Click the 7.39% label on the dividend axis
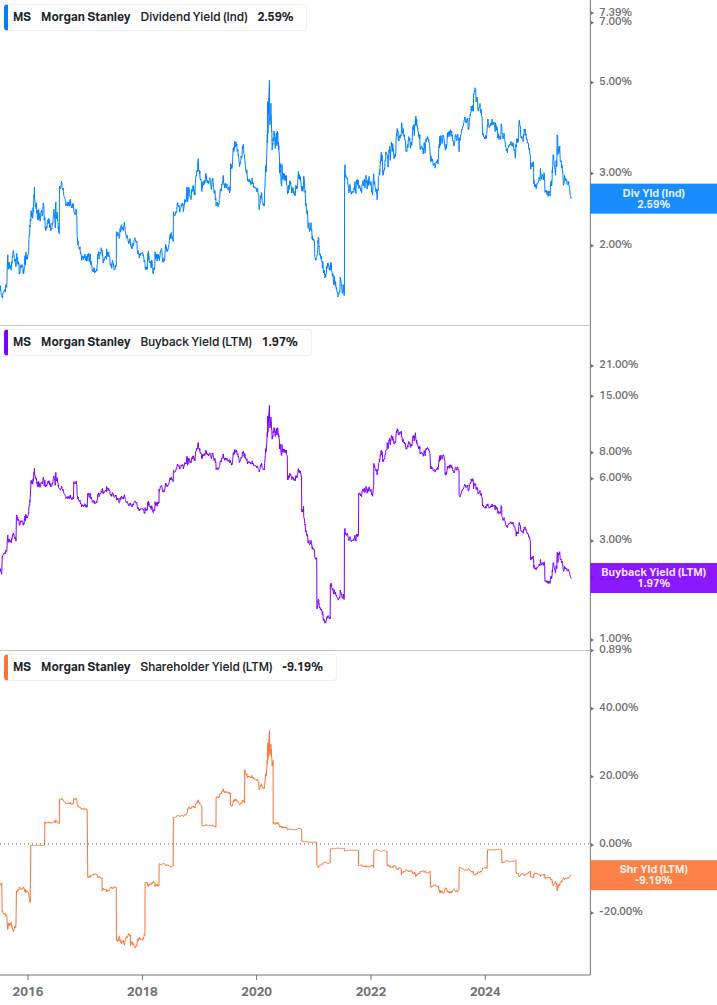The image size is (717, 1005). coord(615,12)
